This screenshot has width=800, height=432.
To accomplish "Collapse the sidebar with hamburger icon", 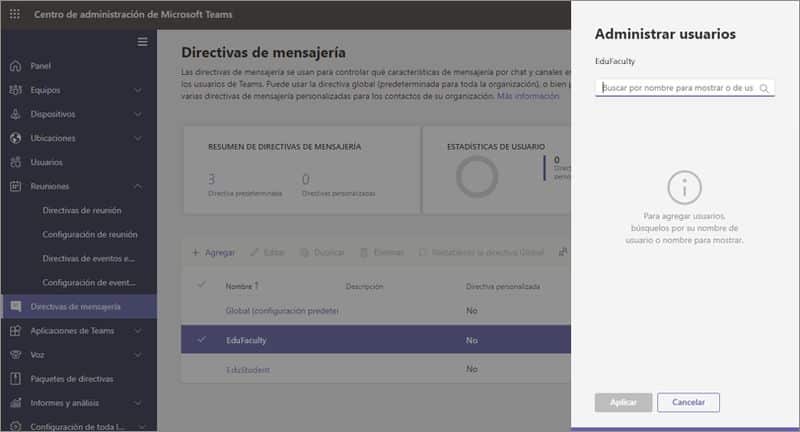I will [142, 41].
